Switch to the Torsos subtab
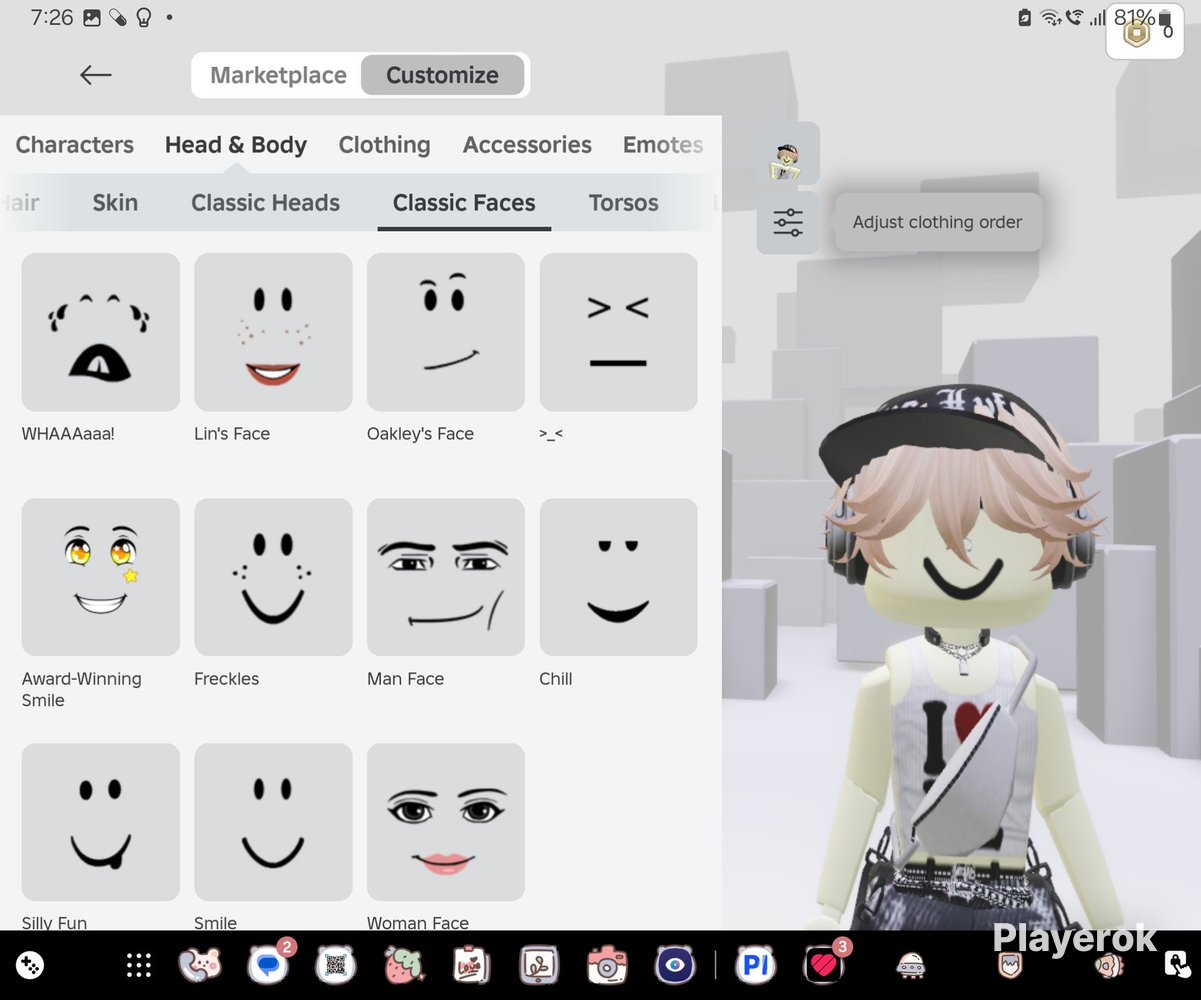 click(x=623, y=203)
